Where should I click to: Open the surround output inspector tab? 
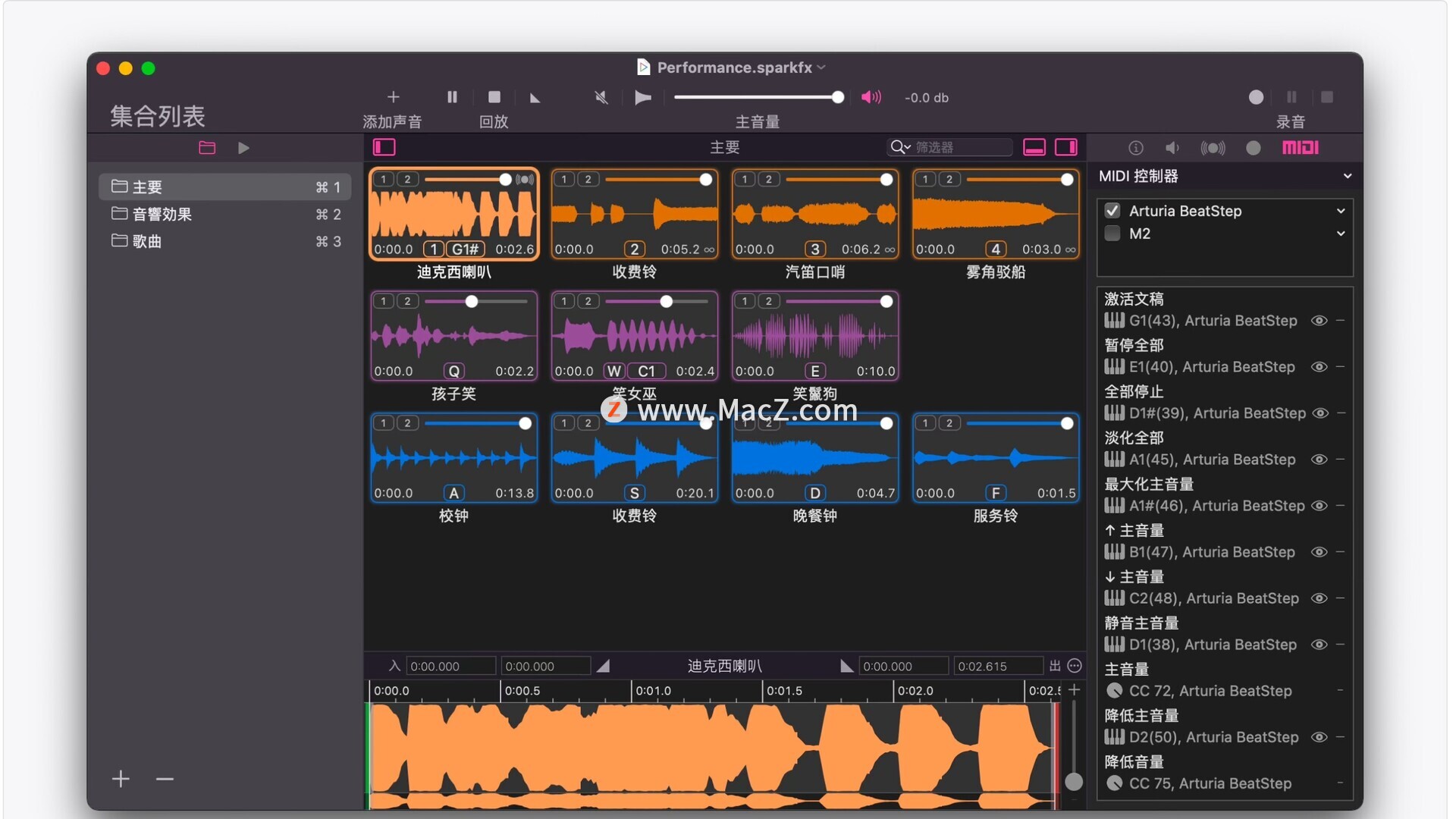(1213, 148)
